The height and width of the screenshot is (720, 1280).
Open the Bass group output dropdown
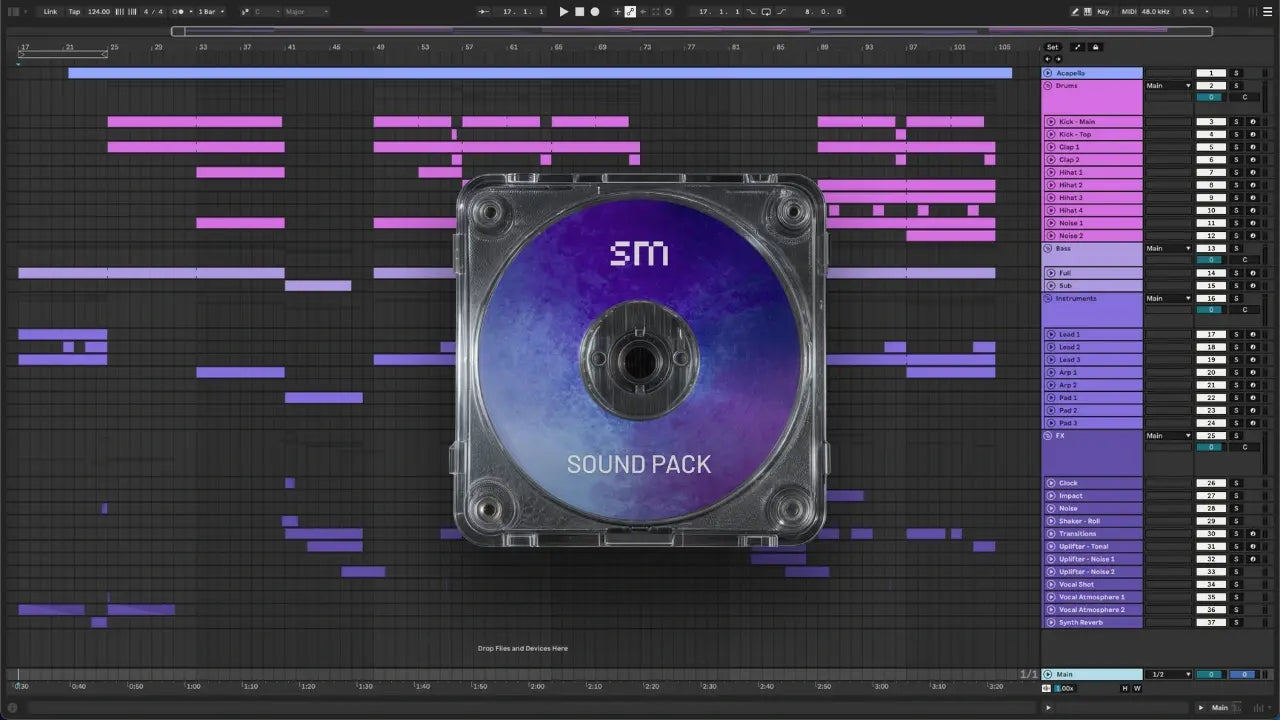tap(1168, 248)
